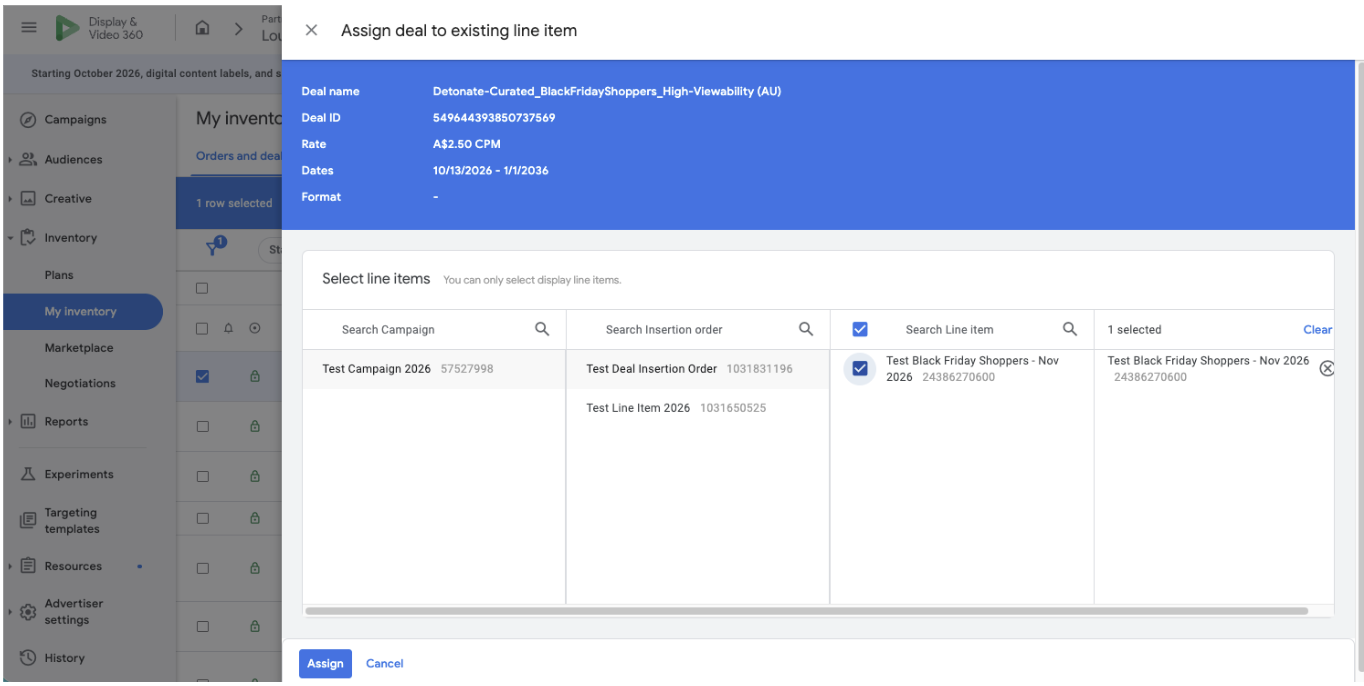Image resolution: width=1364 pixels, height=686 pixels.
Task: Collapse the Inventory sidebar section
Action: pos(10,238)
